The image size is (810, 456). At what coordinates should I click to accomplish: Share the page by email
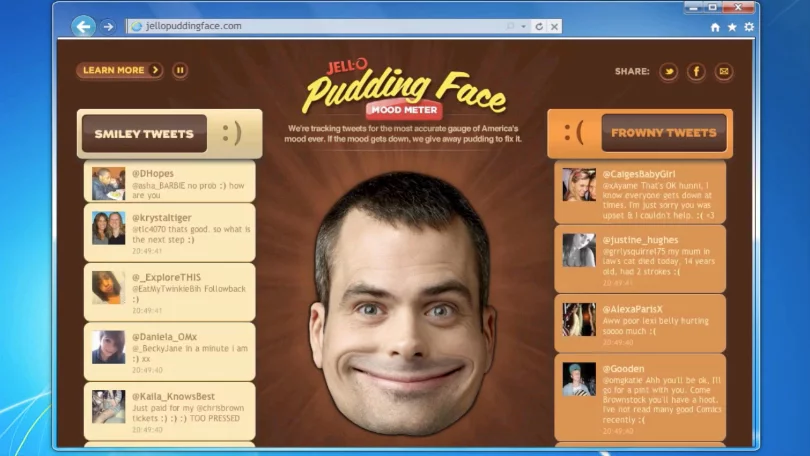[723, 72]
